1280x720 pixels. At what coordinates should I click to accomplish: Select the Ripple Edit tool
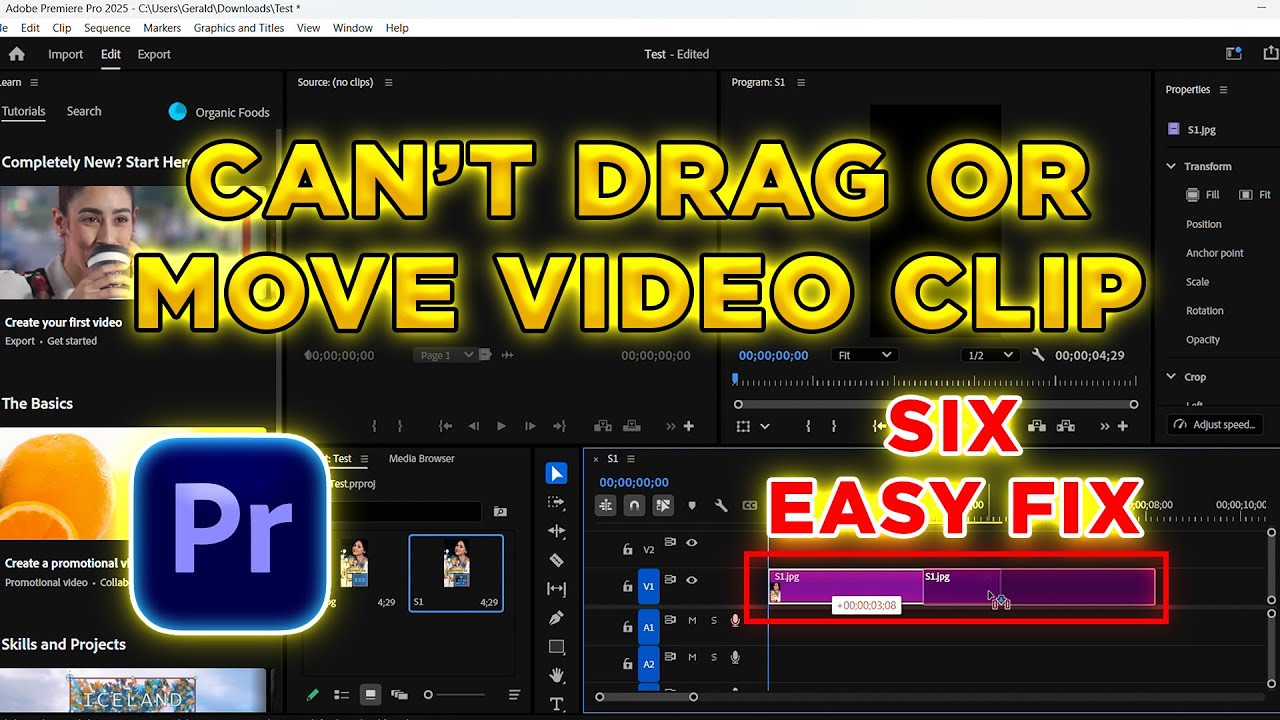coord(557,531)
